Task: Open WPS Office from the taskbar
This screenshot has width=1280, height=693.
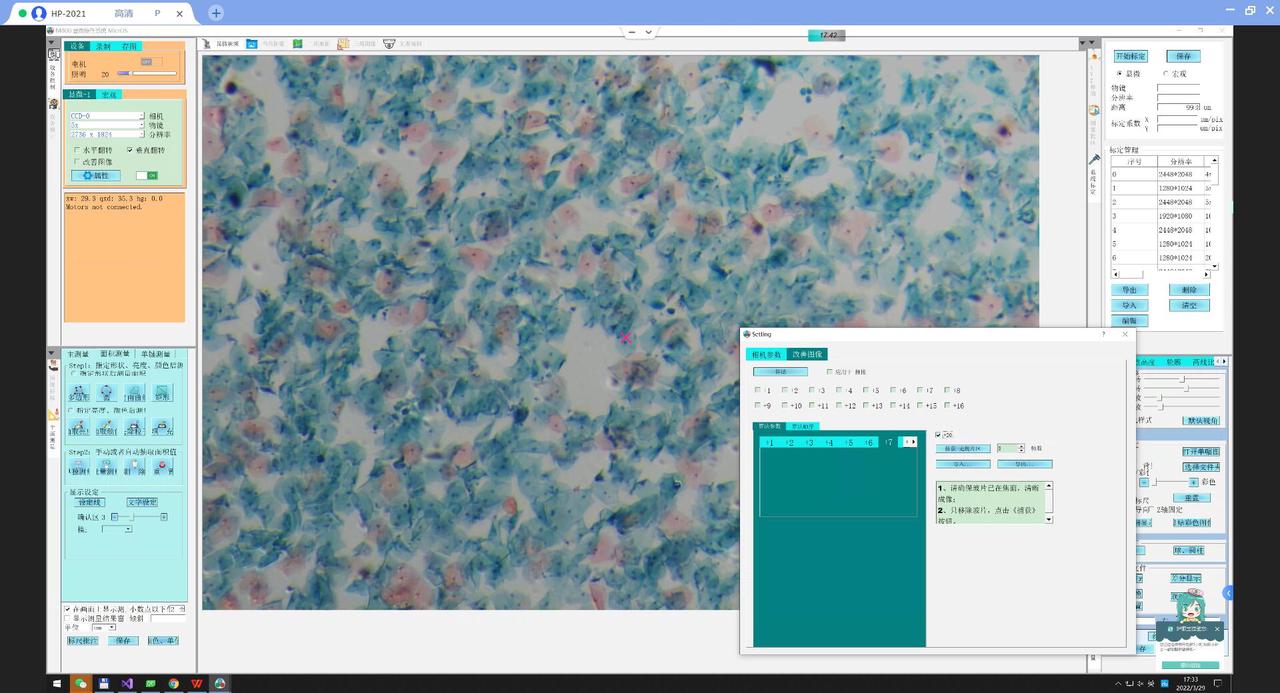Action: coord(197,683)
